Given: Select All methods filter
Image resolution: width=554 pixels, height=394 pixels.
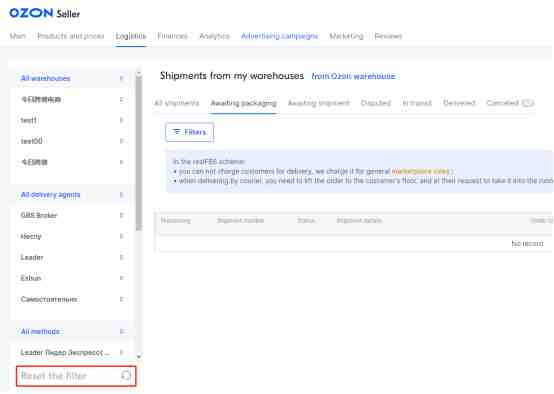Looking at the screenshot, I should (x=72, y=331).
